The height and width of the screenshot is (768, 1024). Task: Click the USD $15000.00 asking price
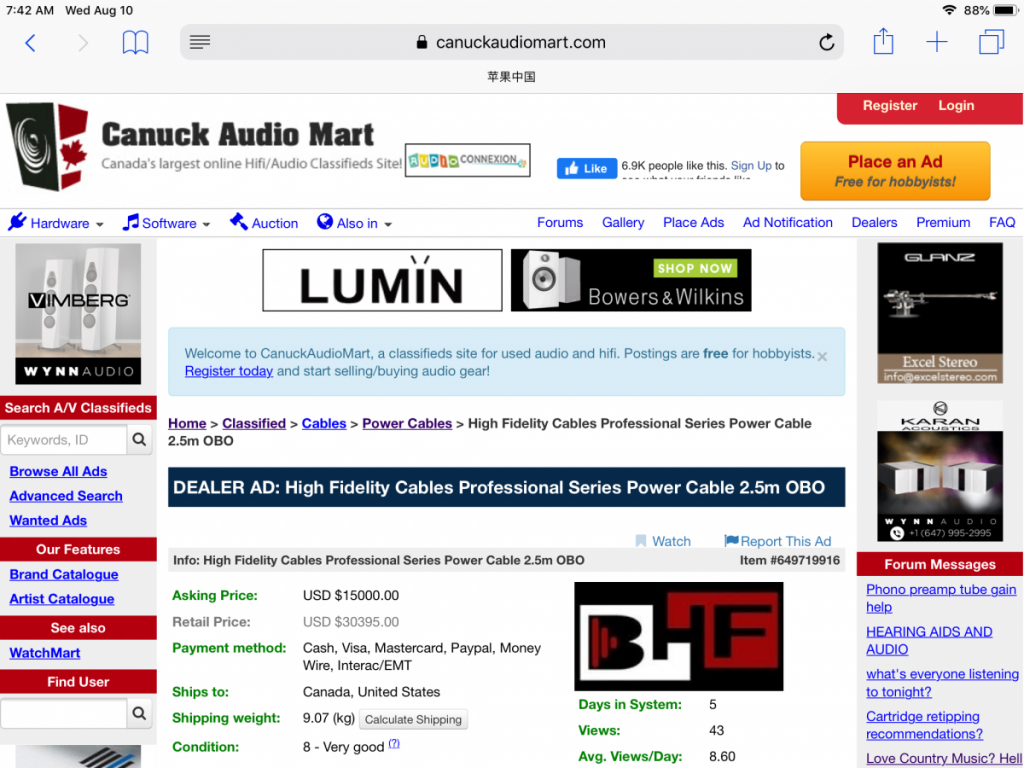coord(351,596)
